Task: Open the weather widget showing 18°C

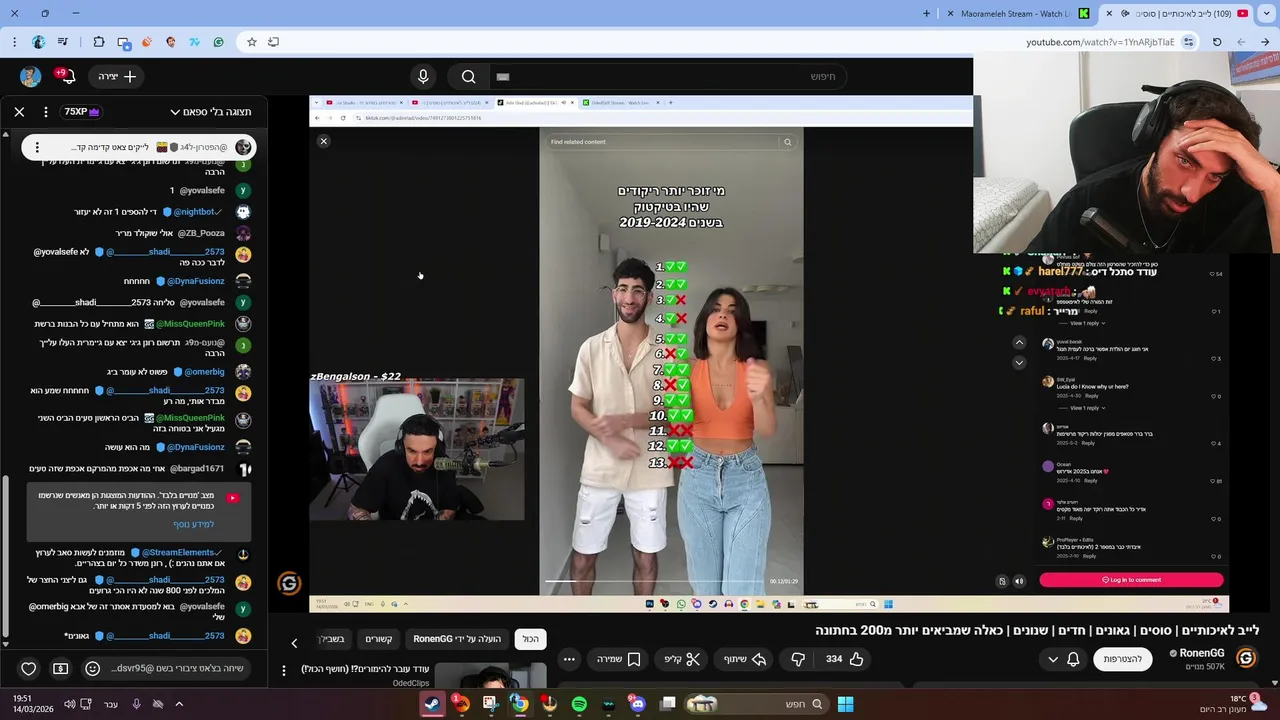Action: click(1232, 704)
